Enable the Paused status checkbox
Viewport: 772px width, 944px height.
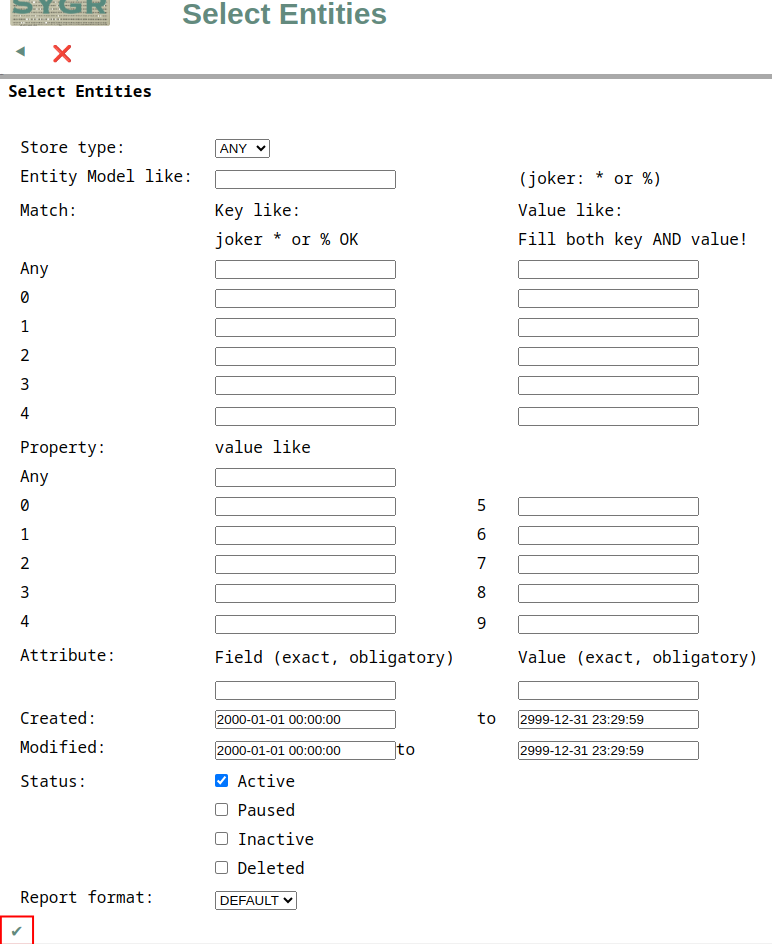tap(222, 810)
